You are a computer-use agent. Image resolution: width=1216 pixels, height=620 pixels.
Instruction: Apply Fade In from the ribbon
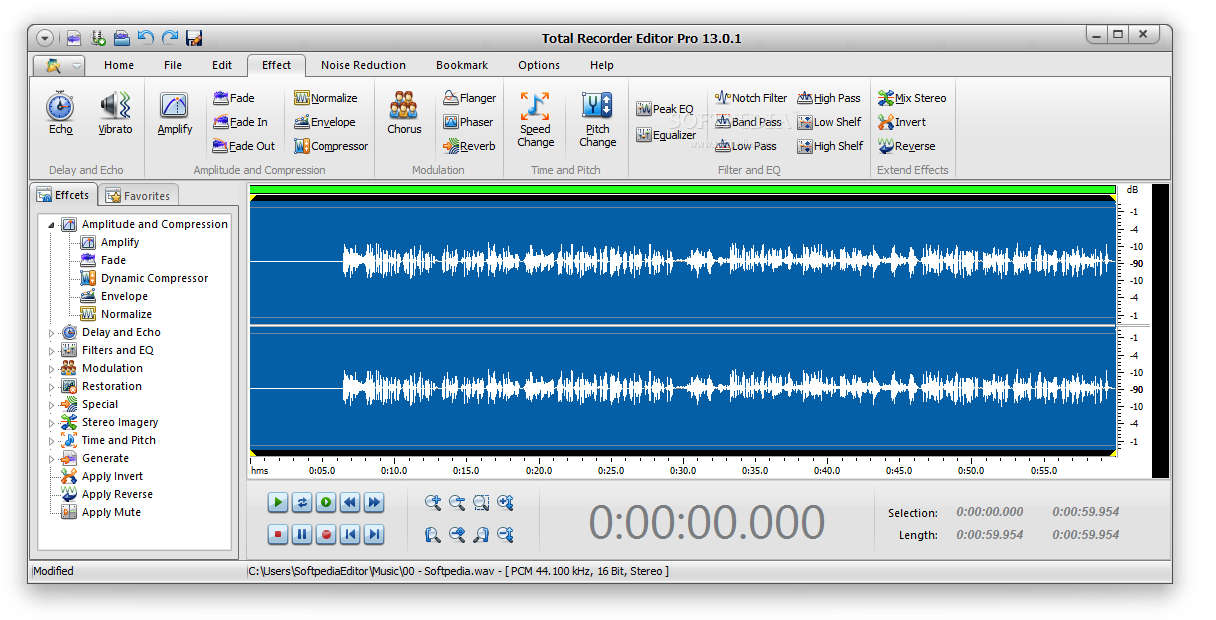[x=240, y=122]
